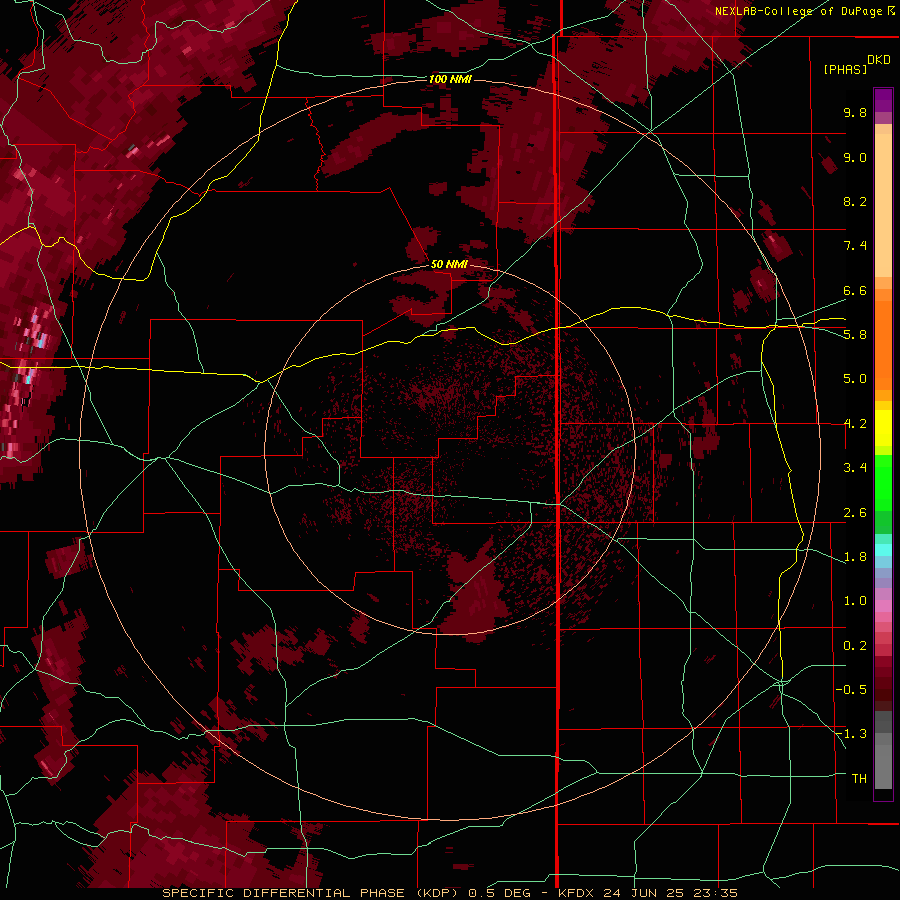
Task: Select the 3.4 scale value
Action: [855, 468]
